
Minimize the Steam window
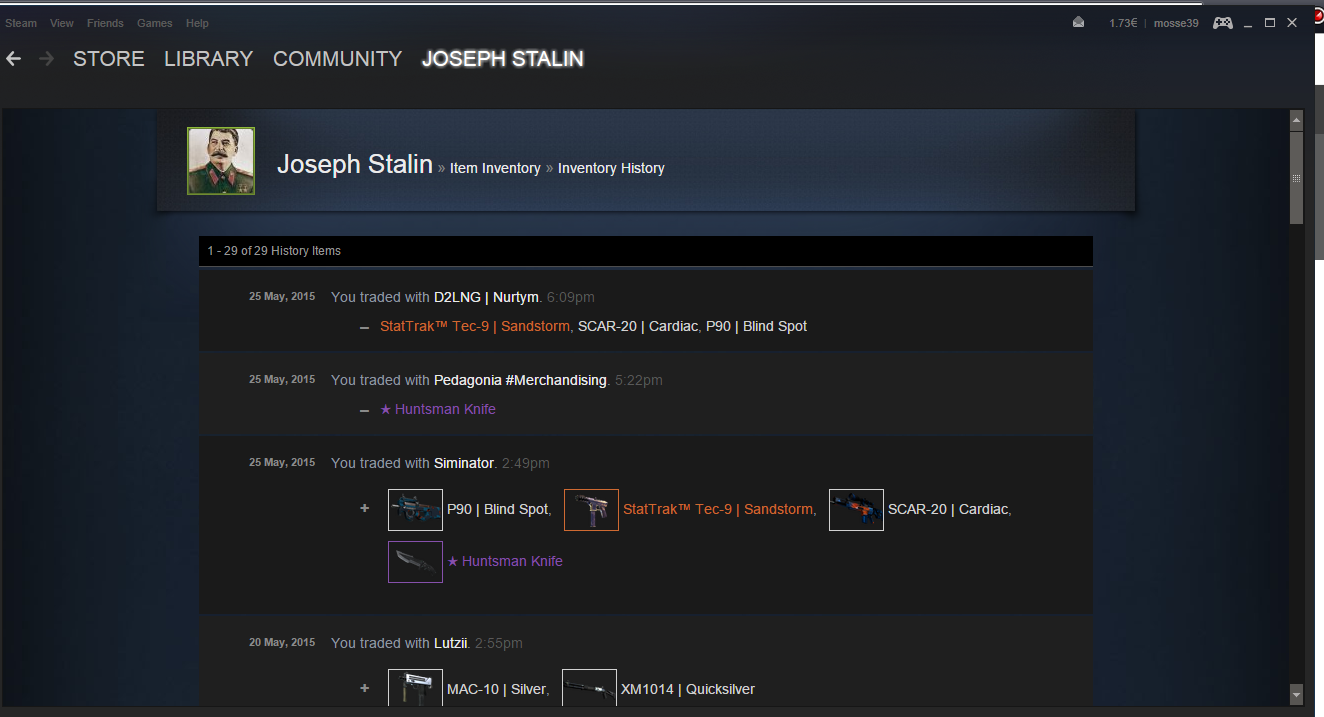(1249, 23)
